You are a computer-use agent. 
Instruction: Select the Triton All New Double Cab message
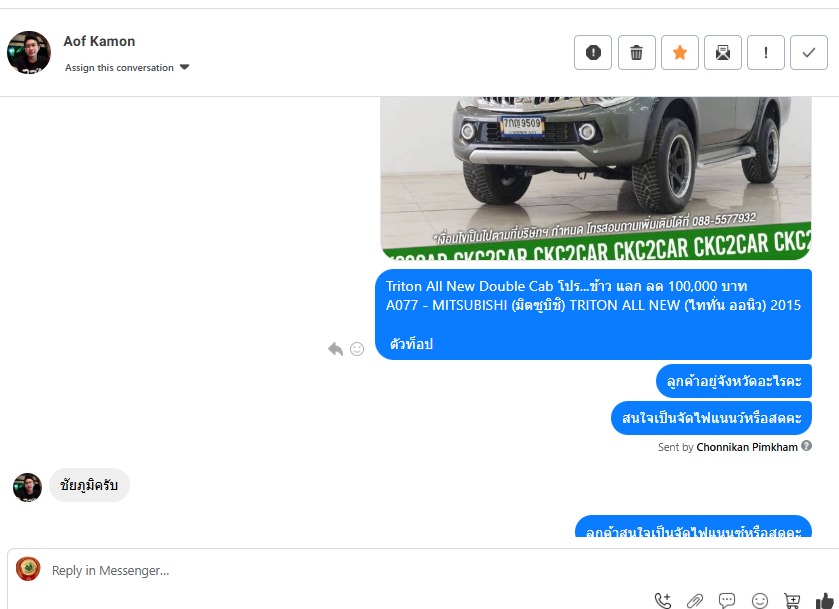tap(593, 315)
